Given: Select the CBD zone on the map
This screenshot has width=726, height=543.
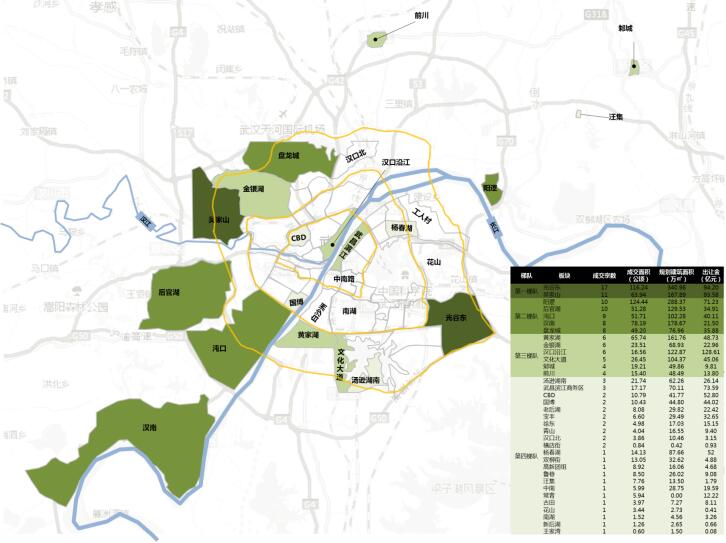Looking at the screenshot, I should 298,238.
